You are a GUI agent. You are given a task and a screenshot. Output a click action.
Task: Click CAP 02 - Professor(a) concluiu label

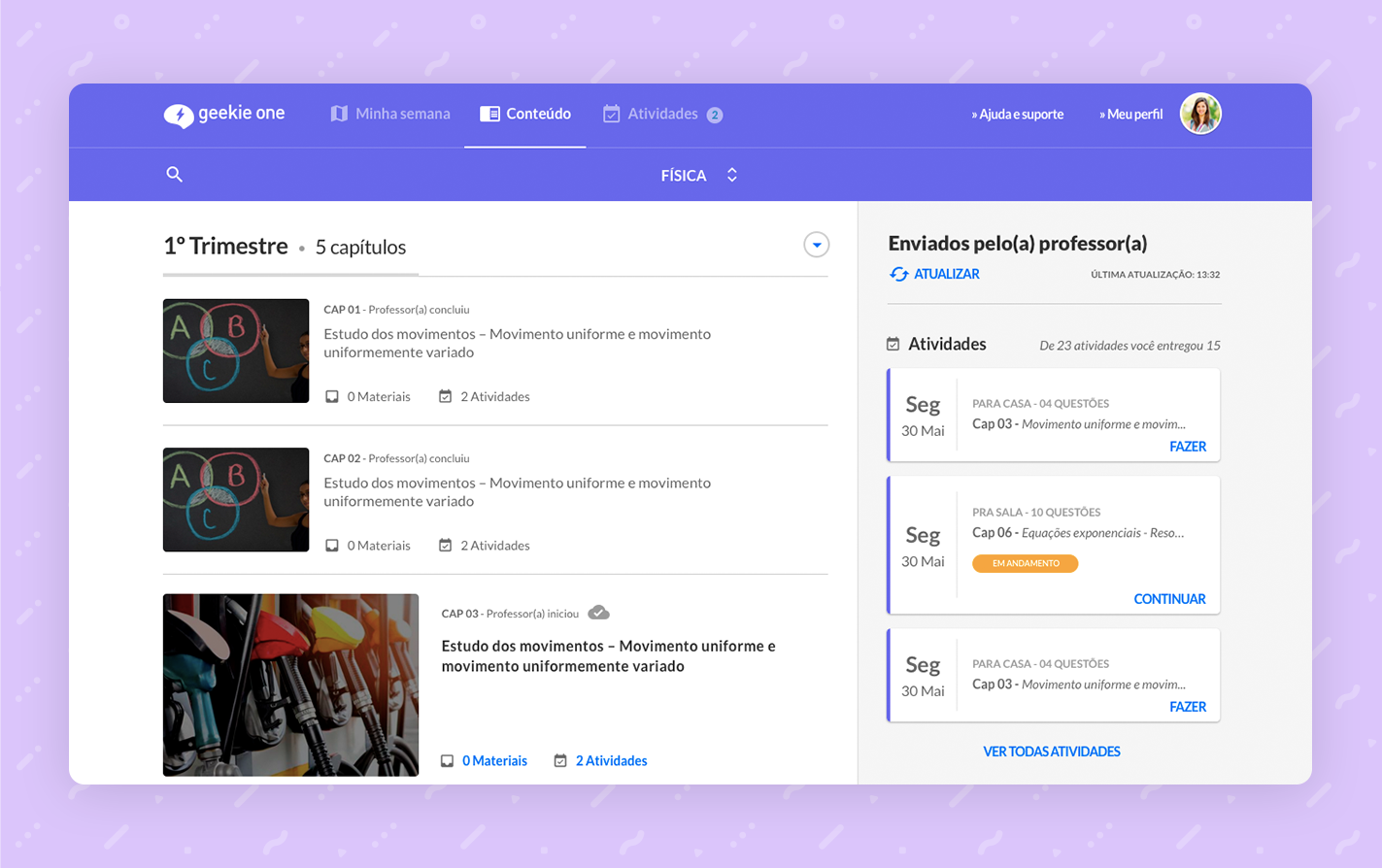click(396, 458)
